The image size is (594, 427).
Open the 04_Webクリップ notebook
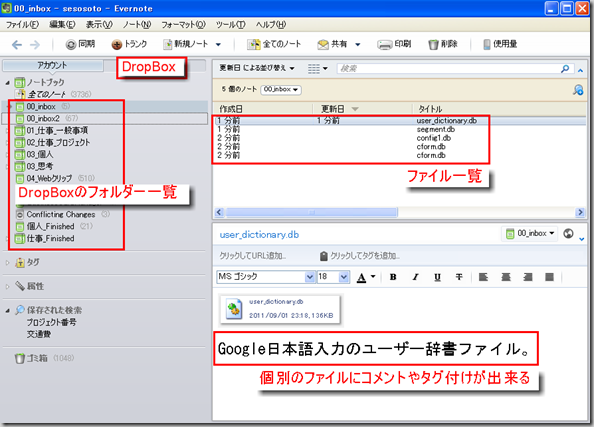coord(49,178)
